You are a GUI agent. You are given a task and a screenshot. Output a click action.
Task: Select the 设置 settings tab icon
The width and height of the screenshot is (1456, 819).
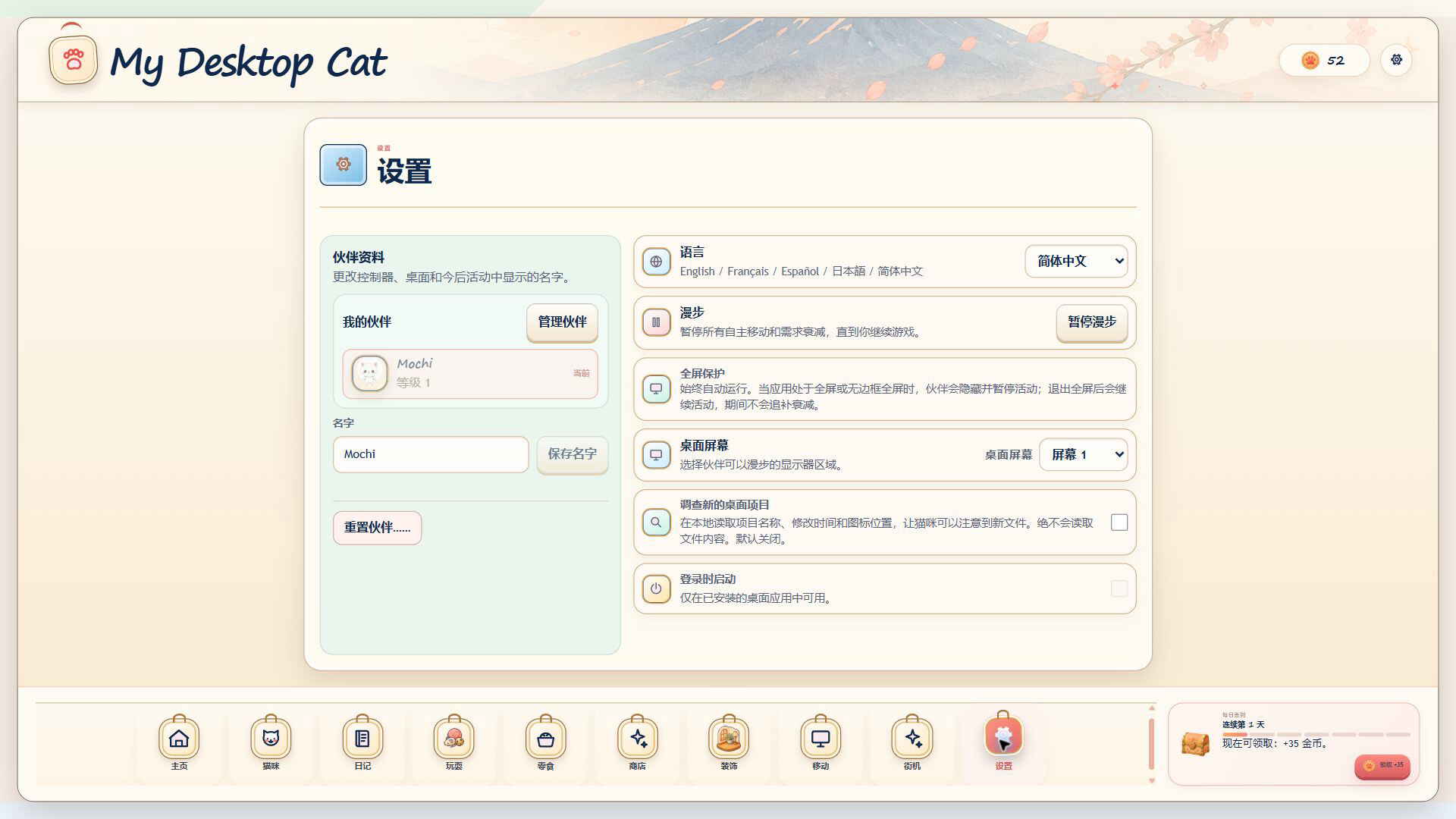pos(1003,737)
